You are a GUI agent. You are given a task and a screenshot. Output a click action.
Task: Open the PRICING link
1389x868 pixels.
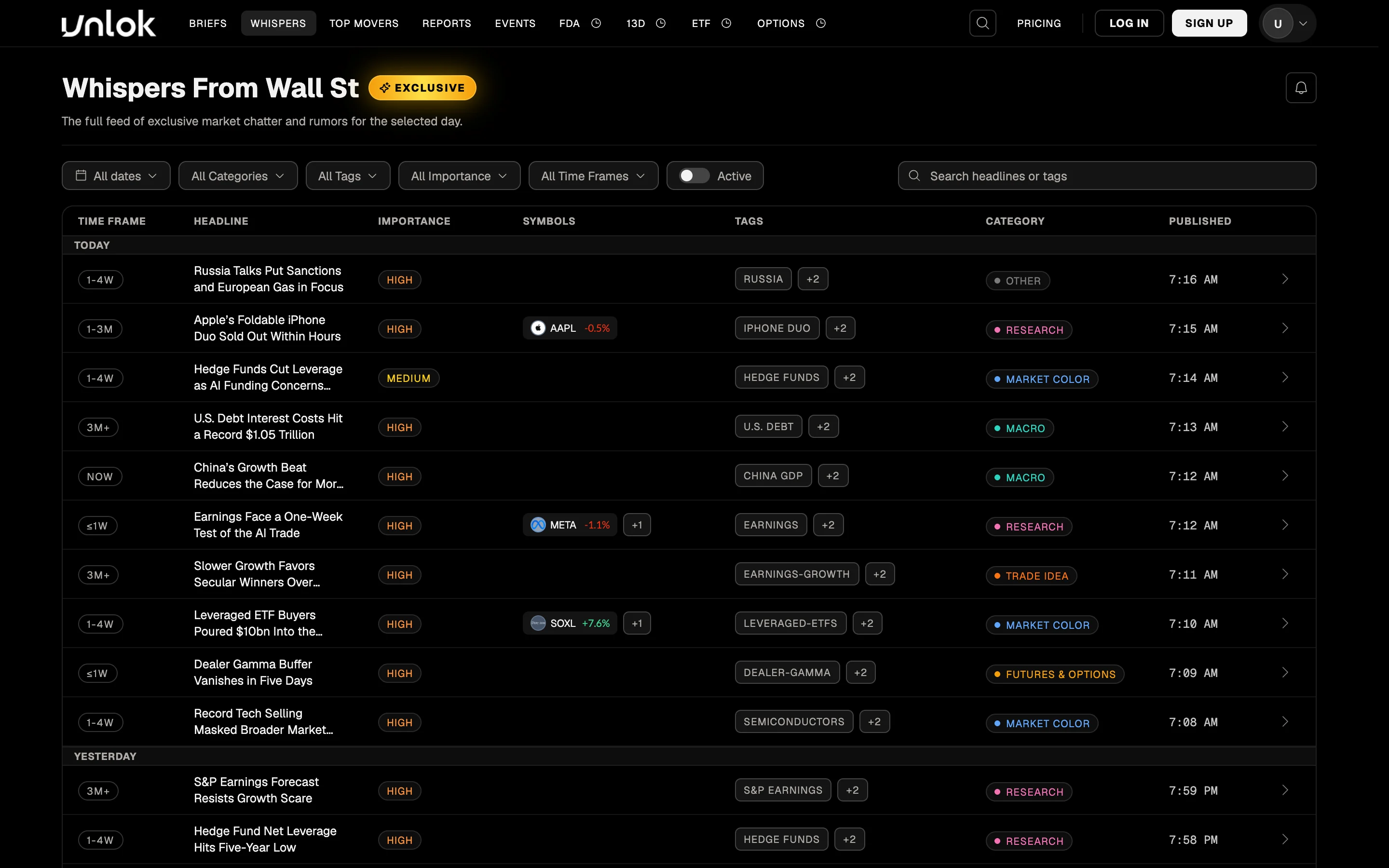1039,24
